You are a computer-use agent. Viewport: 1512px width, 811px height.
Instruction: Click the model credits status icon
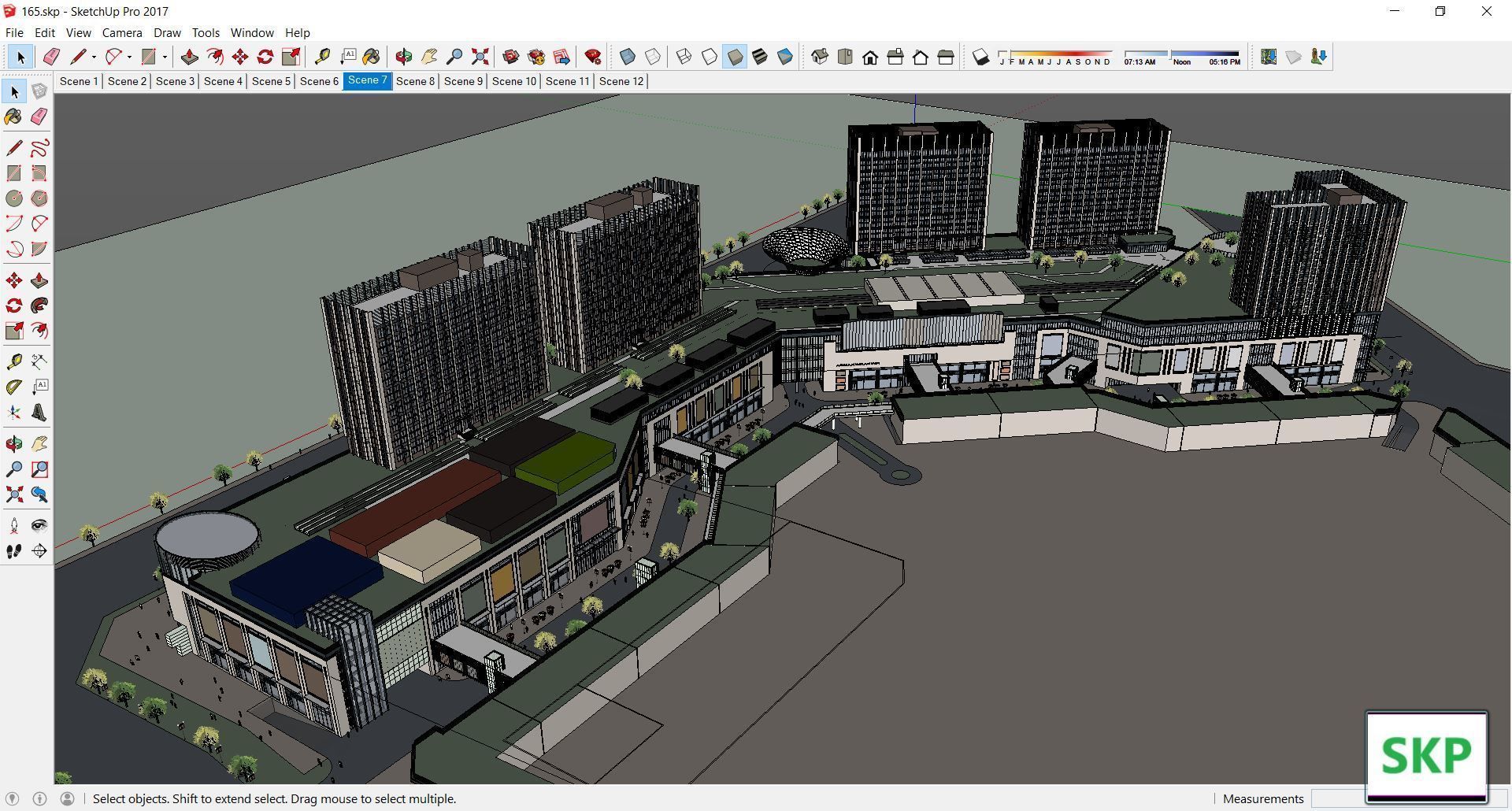pos(40,798)
